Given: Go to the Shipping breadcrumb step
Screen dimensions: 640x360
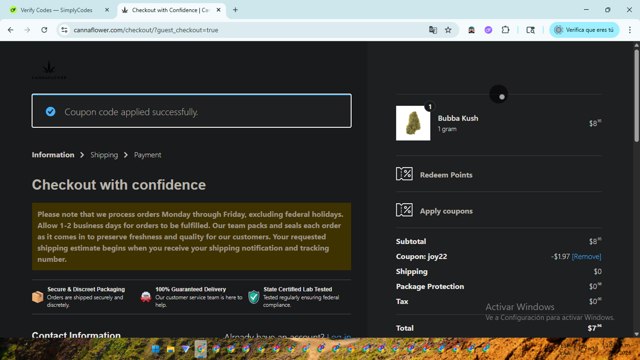Looking at the screenshot, I should (x=104, y=155).
